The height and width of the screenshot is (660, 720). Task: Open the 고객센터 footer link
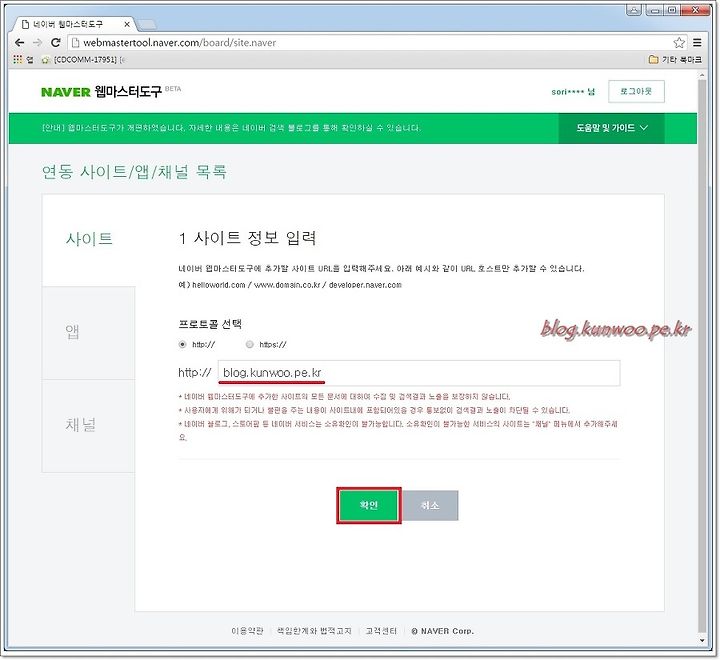pos(381,631)
